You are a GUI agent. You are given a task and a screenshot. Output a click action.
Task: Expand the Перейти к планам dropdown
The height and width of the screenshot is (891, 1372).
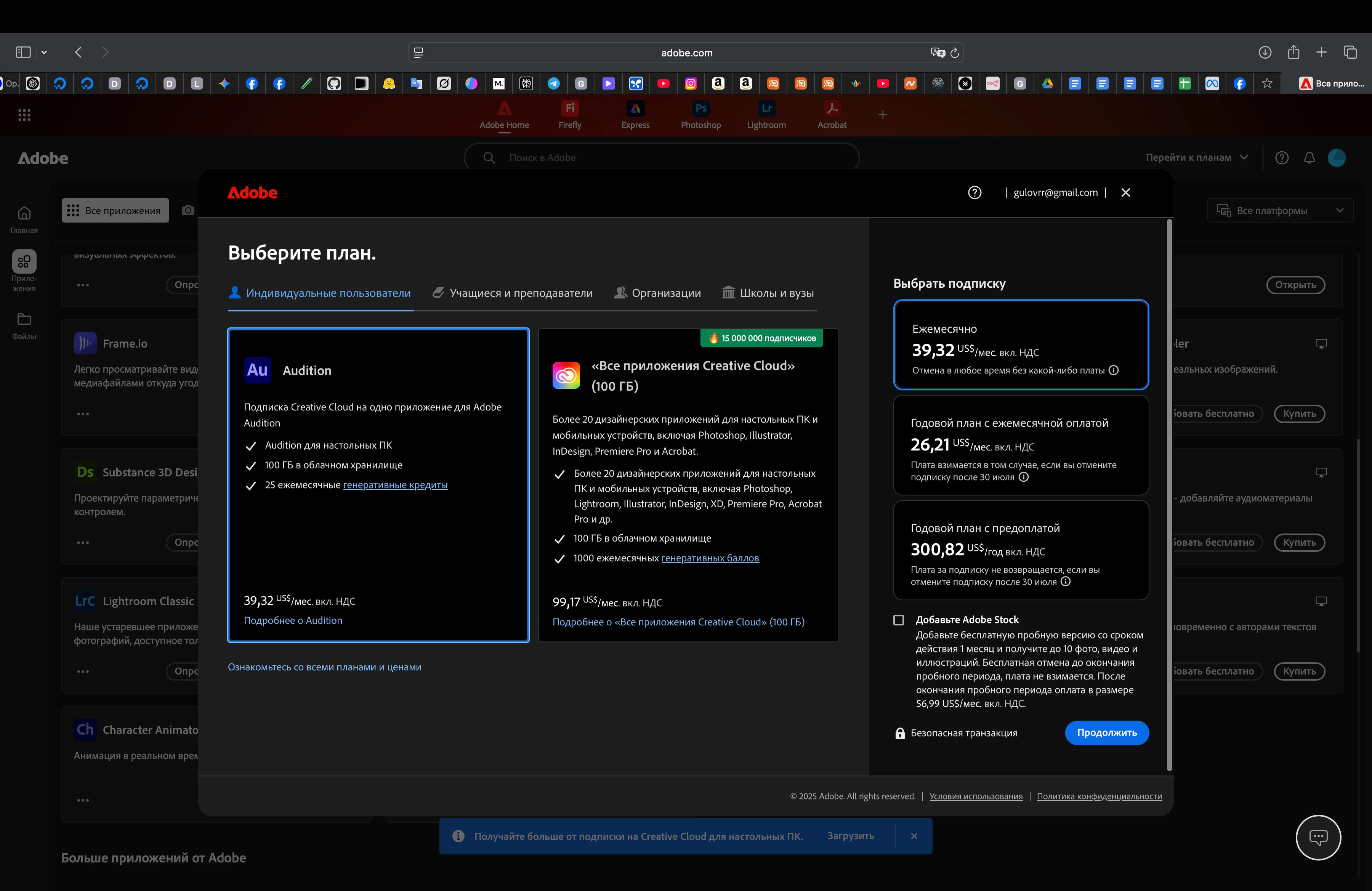point(1197,158)
